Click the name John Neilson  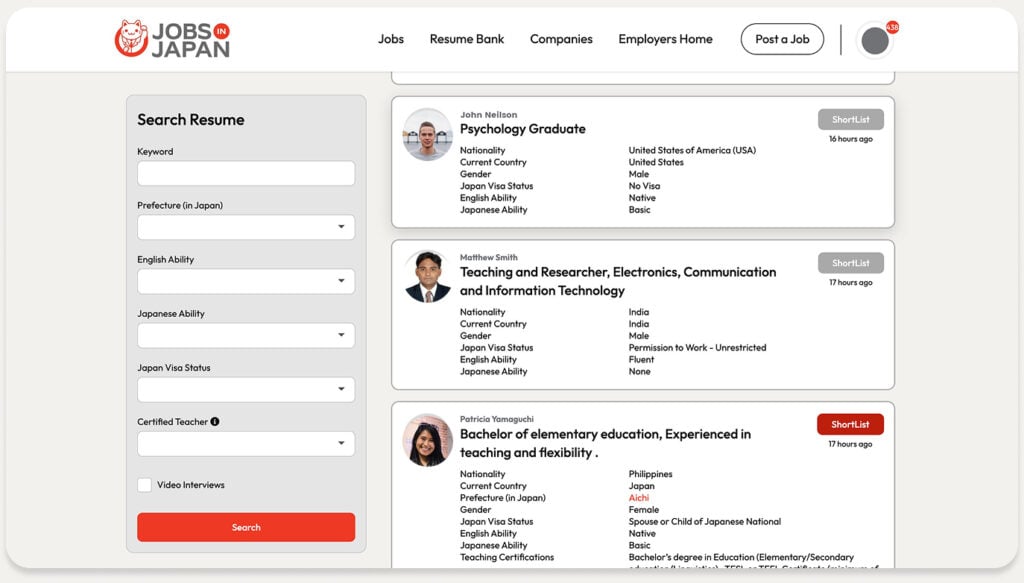[488, 115]
